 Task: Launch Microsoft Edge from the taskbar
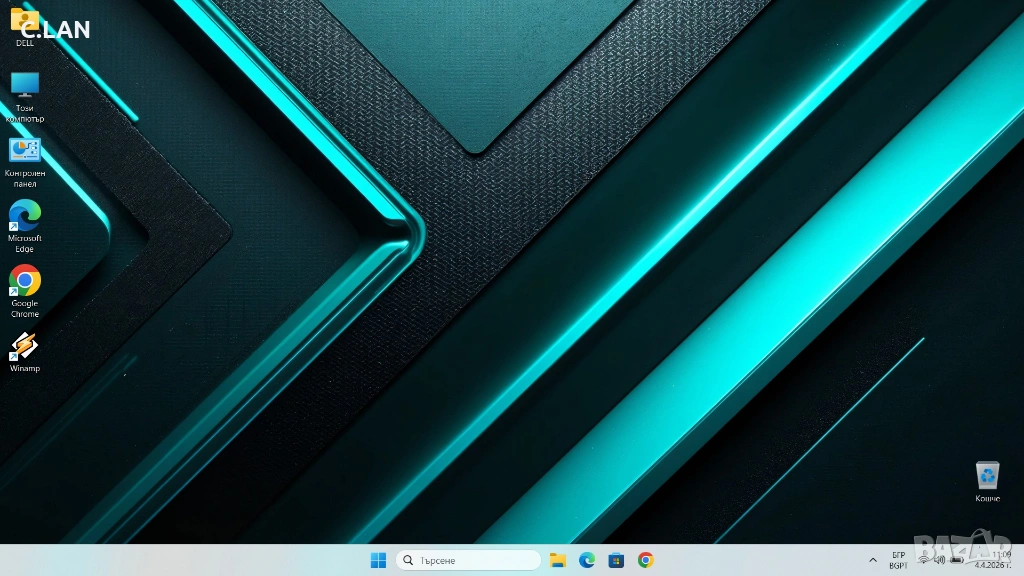pyautogui.click(x=587, y=560)
